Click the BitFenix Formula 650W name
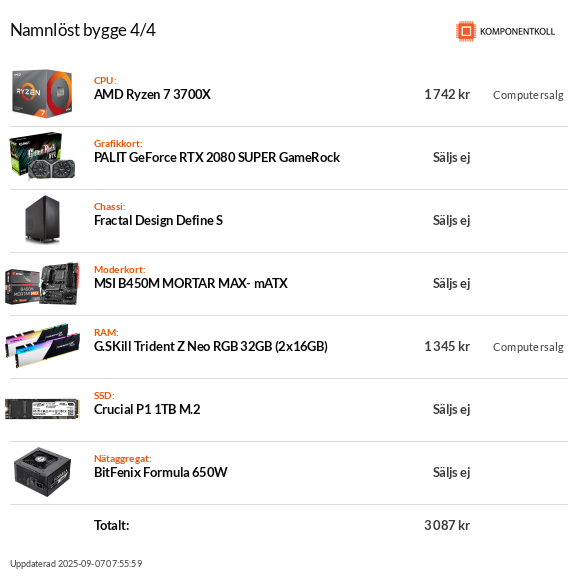The height and width of the screenshot is (577, 577). [161, 472]
